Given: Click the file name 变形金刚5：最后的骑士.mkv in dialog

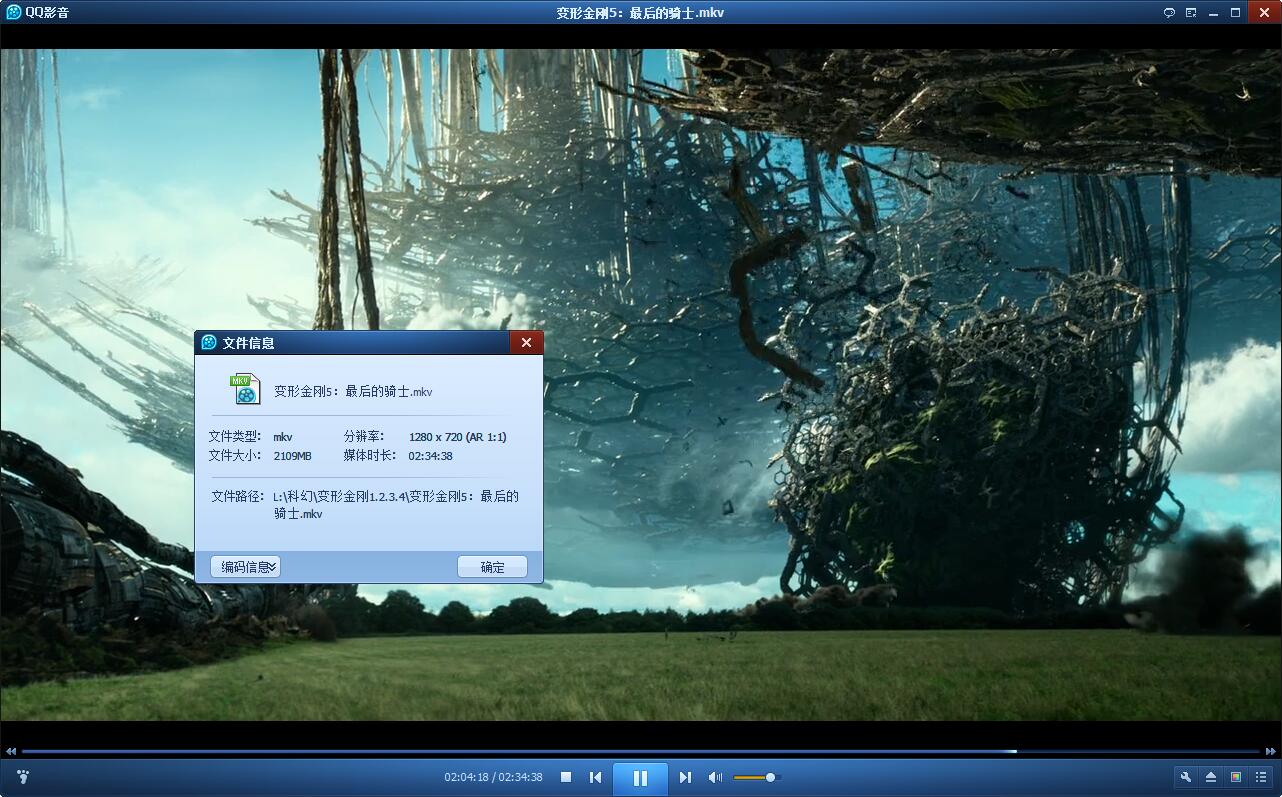Looking at the screenshot, I should (x=353, y=392).
